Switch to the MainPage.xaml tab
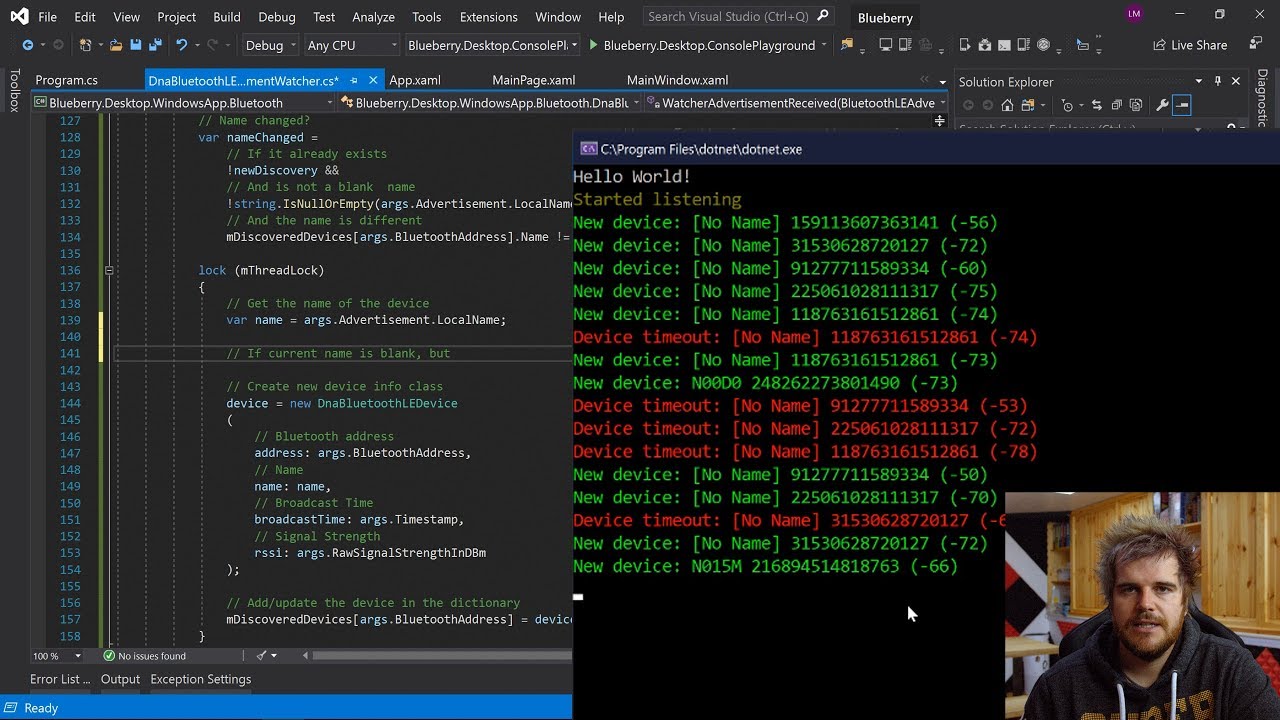Image resolution: width=1280 pixels, height=720 pixels. point(534,80)
